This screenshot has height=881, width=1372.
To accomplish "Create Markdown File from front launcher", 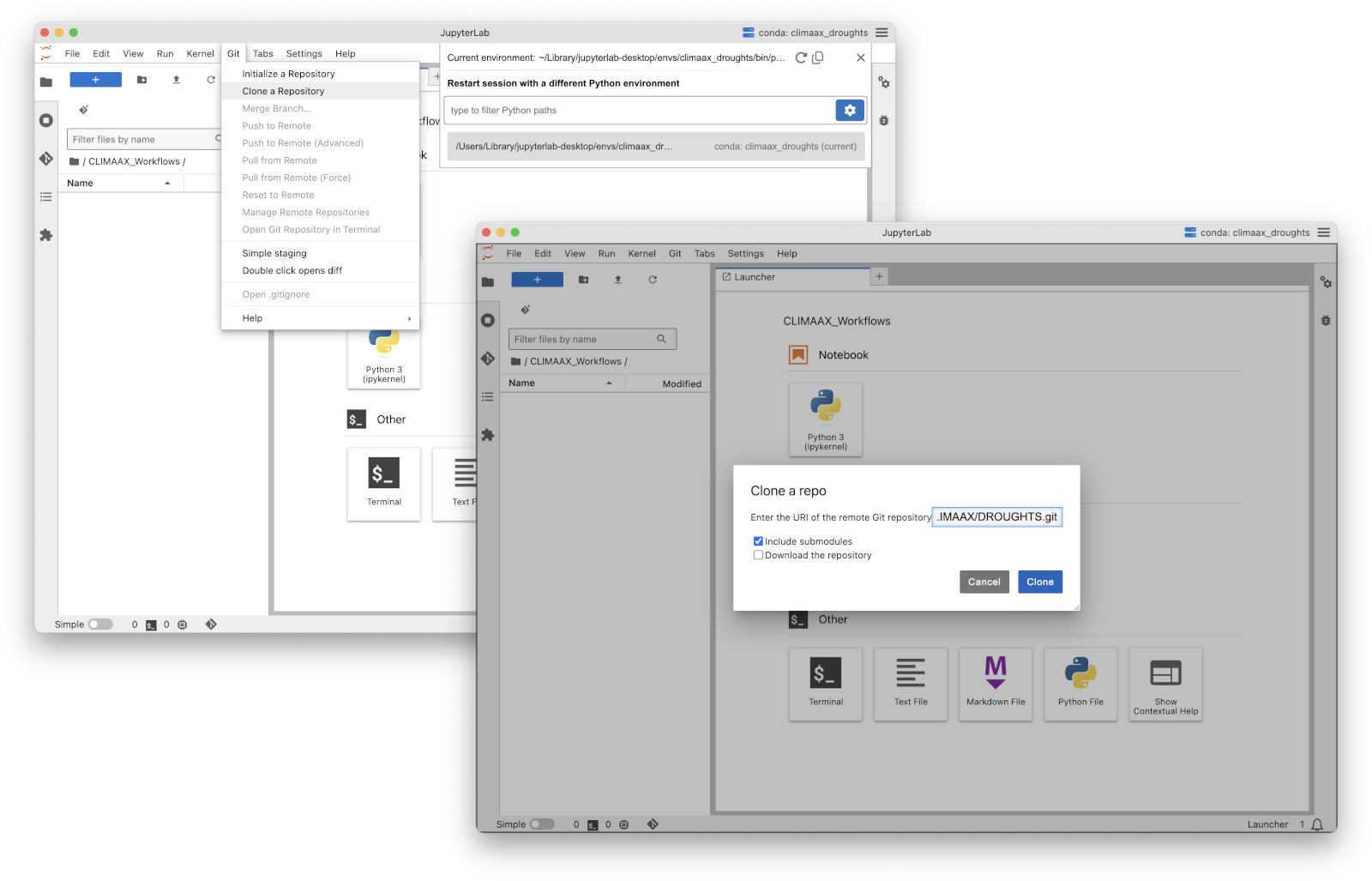I will 996,685.
